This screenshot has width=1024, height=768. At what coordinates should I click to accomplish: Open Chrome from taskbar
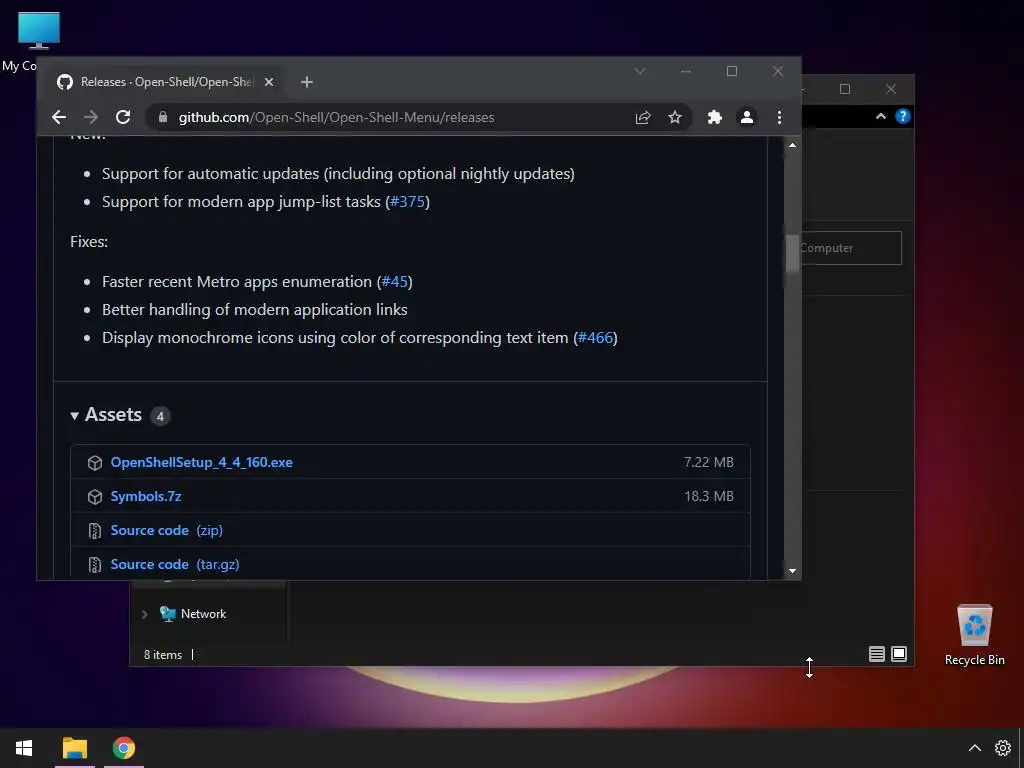(x=123, y=748)
